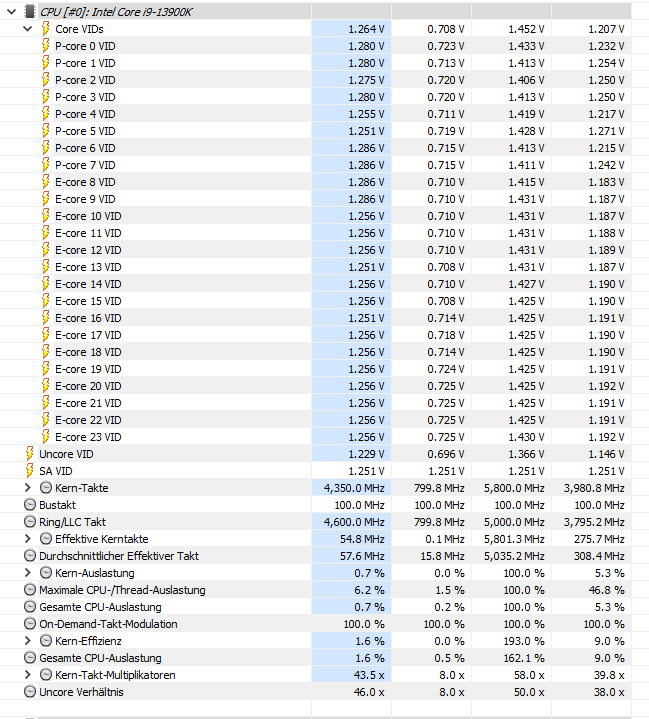Click the lightning icon next to SA VID
This screenshot has width=649, height=719.
point(29,470)
